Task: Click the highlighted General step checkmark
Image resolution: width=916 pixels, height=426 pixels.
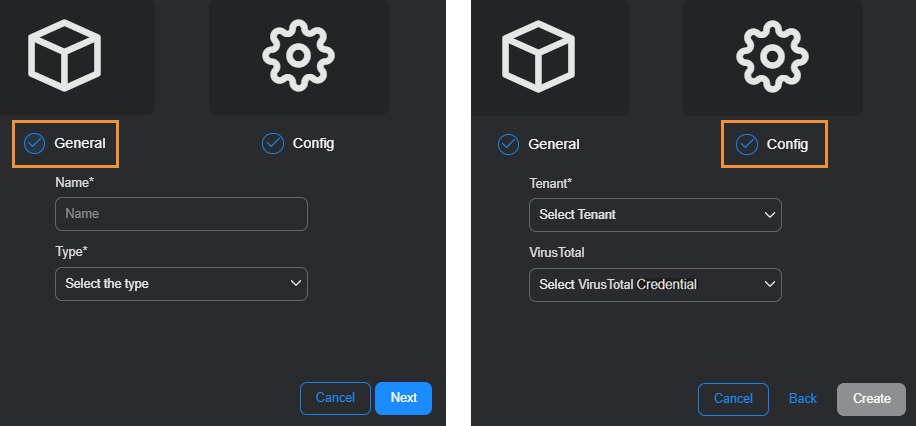Action: 35,143
